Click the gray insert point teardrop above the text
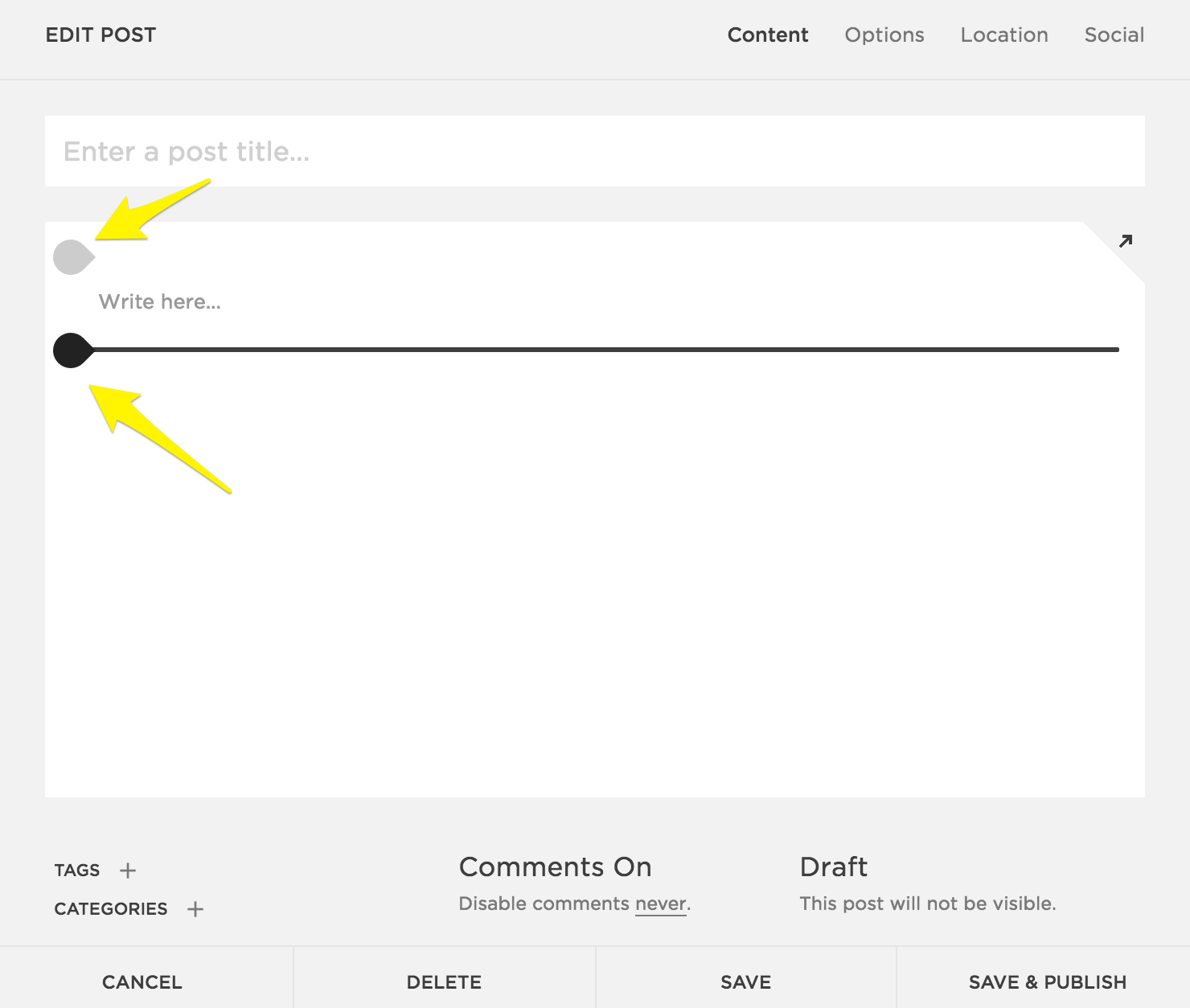 (x=72, y=257)
